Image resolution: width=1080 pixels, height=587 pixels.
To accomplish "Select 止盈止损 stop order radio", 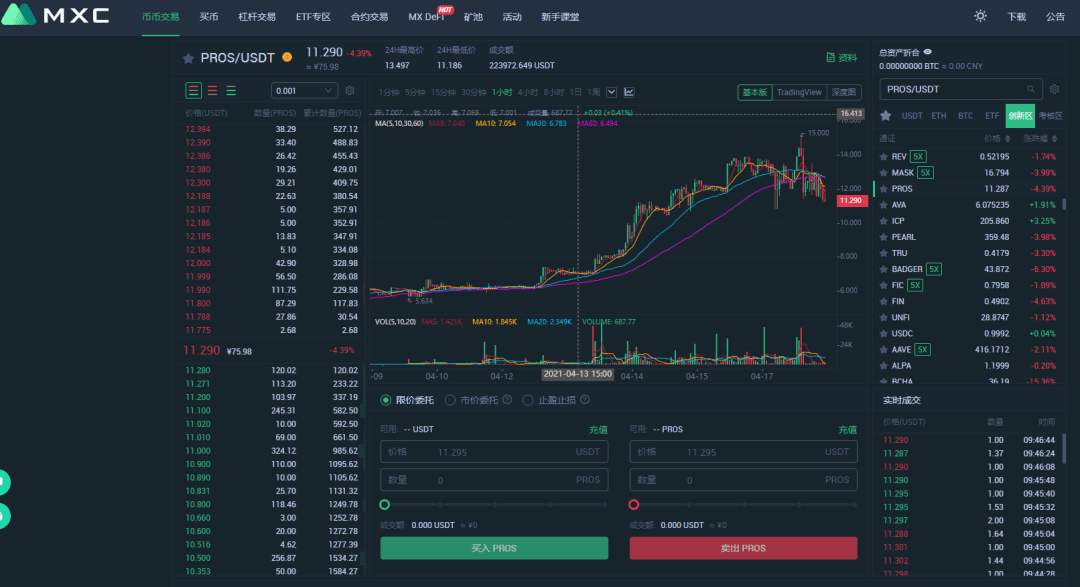I will 528,400.
